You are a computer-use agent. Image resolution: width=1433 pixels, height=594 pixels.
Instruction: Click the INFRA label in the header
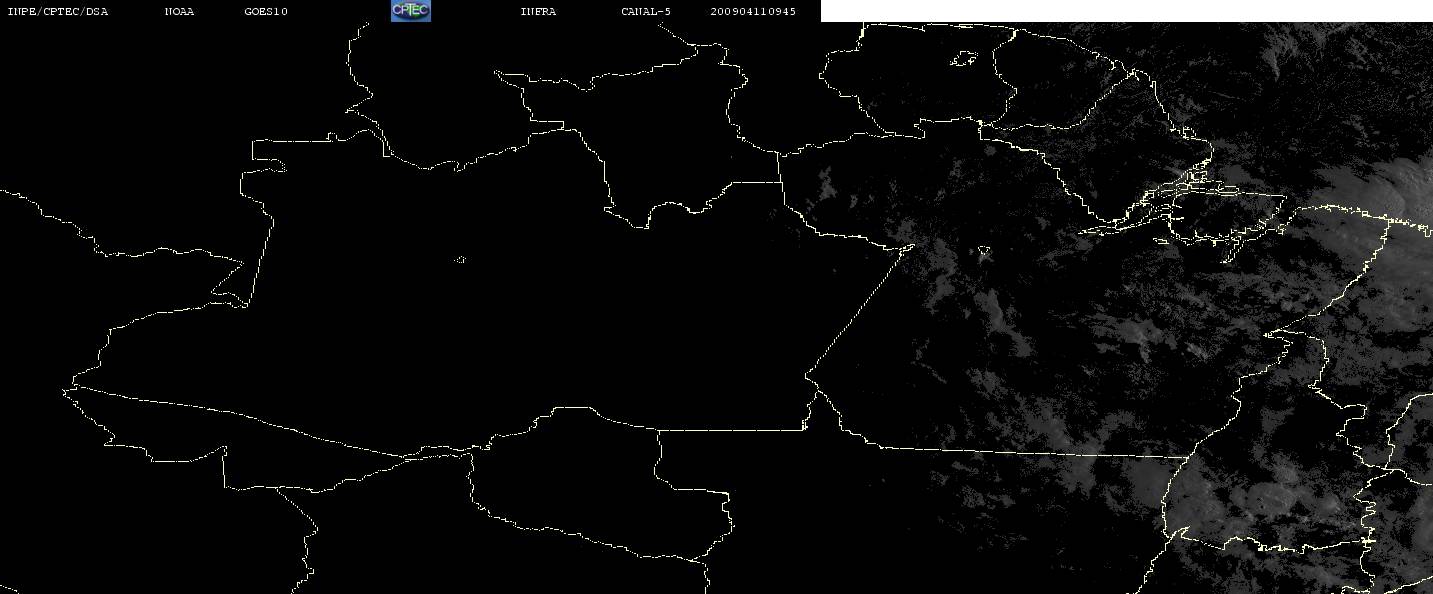point(538,12)
